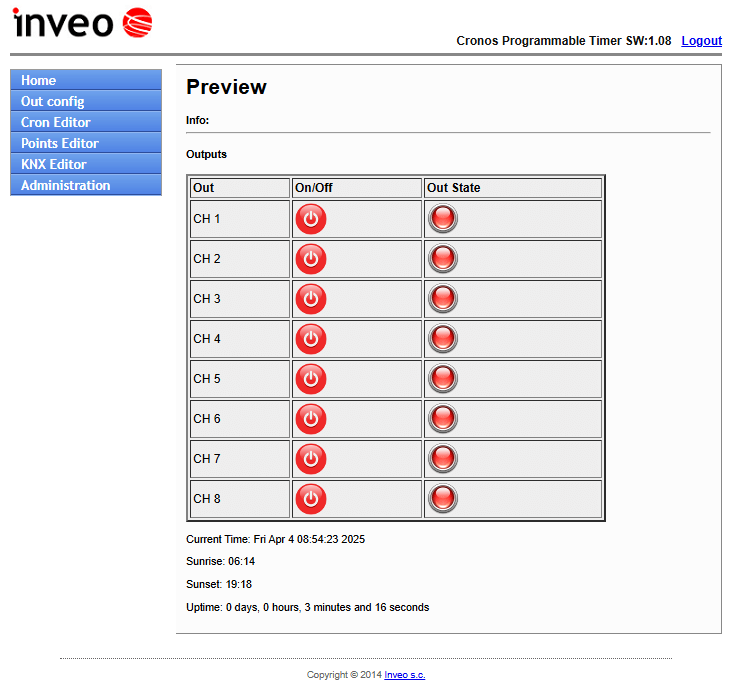Click the CH 4 out state LED

click(x=443, y=339)
